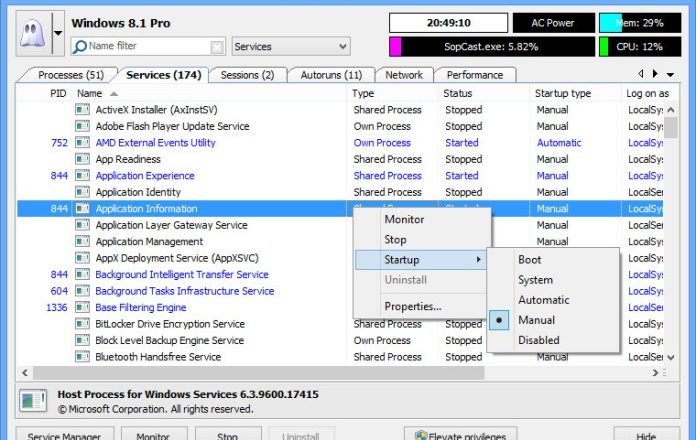Choose Stop in the context menu

(x=422, y=240)
